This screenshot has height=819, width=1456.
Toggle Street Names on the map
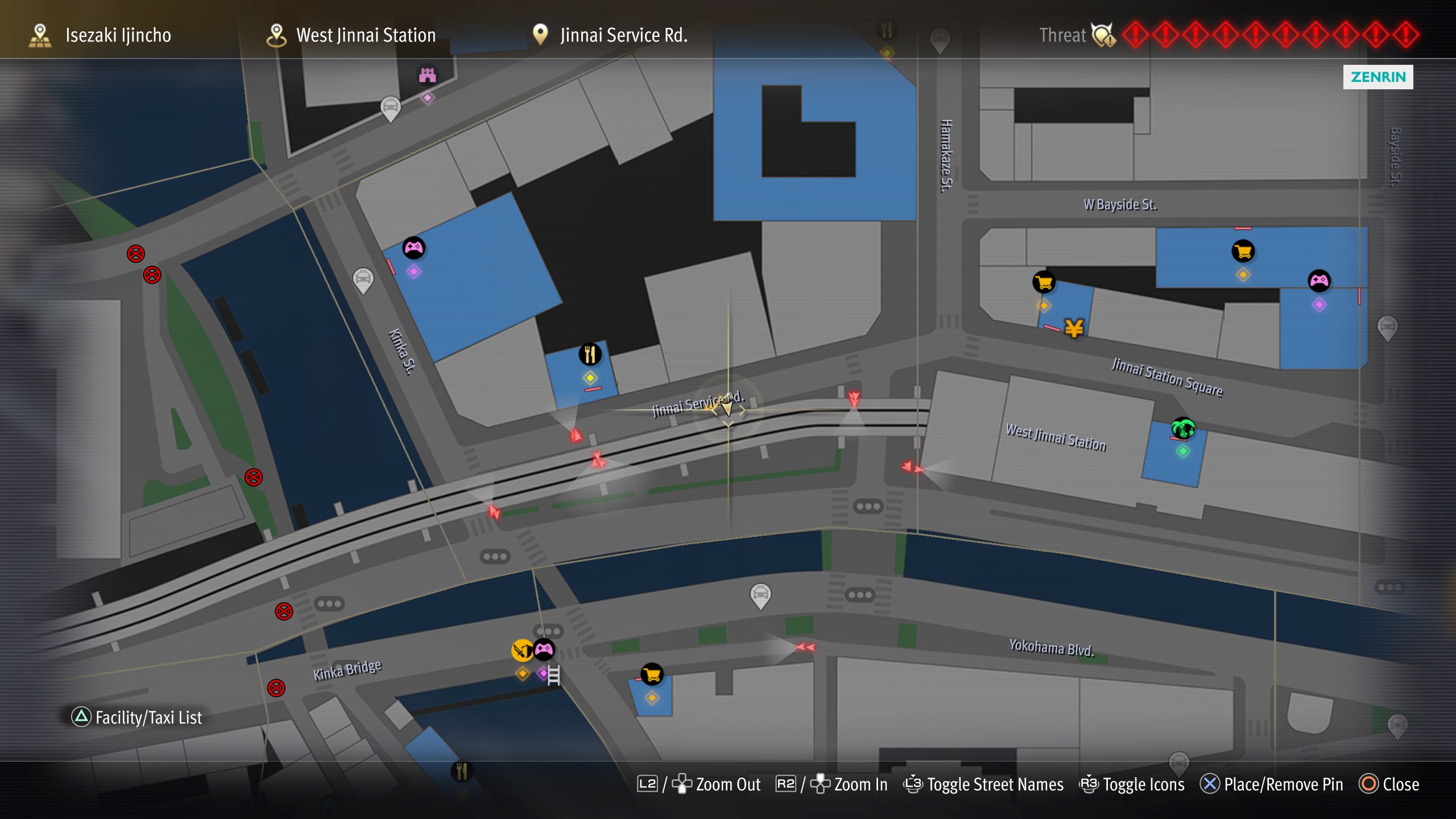click(x=983, y=784)
